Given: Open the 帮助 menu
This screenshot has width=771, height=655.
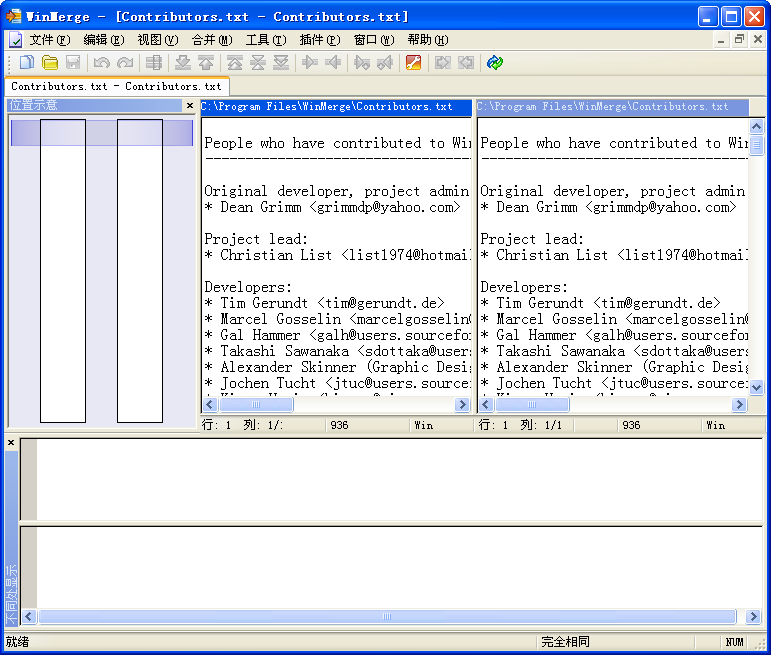Looking at the screenshot, I should (x=427, y=40).
